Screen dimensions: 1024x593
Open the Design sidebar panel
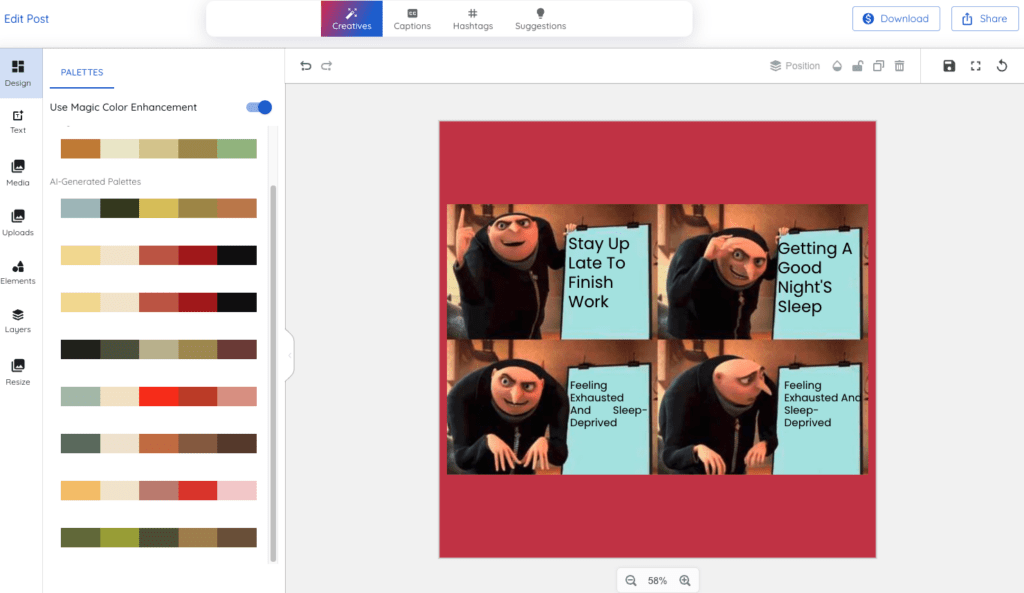click(x=18, y=73)
